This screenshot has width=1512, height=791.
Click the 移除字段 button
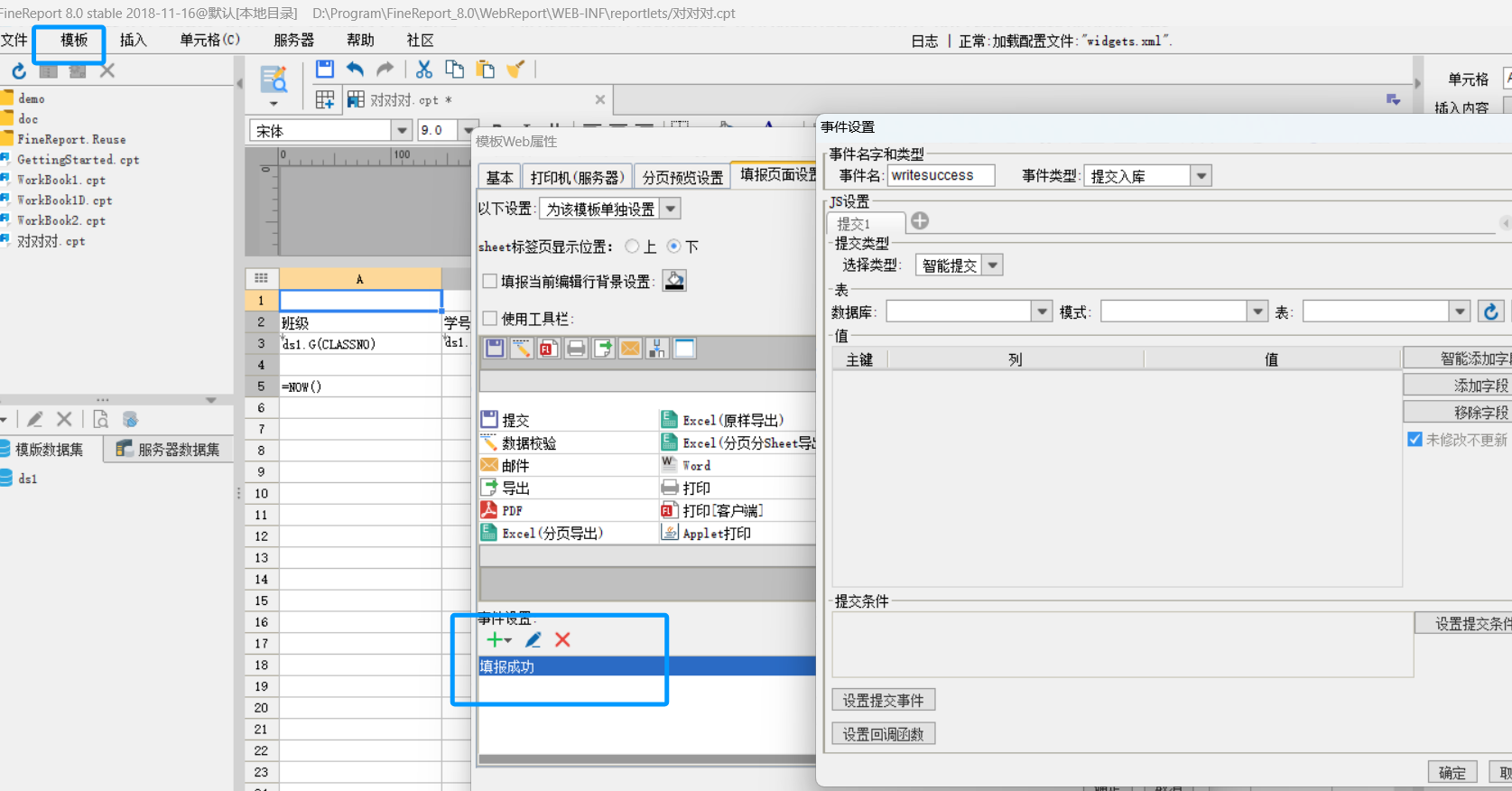pyautogui.click(x=1458, y=413)
